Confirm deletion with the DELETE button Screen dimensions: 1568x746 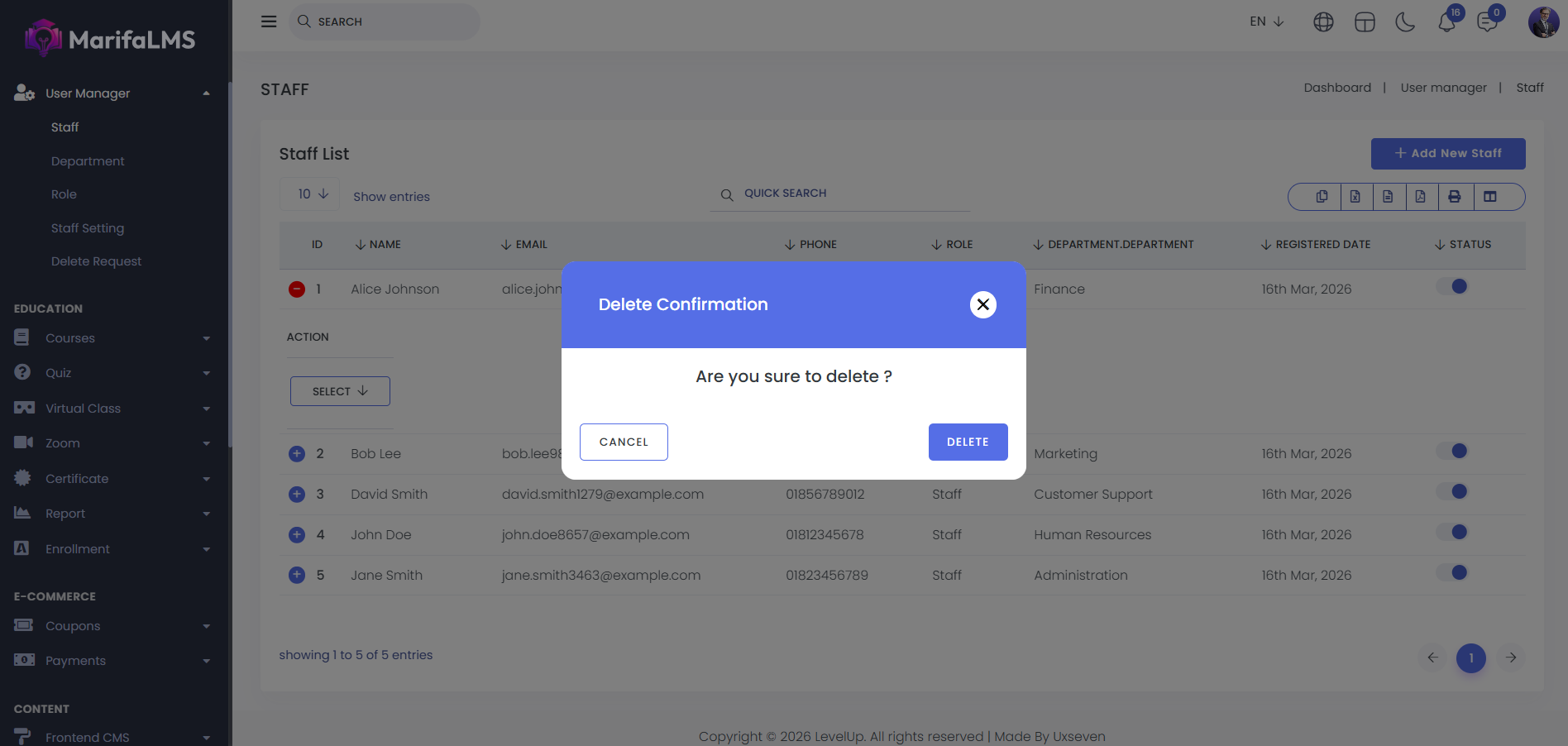(x=968, y=442)
